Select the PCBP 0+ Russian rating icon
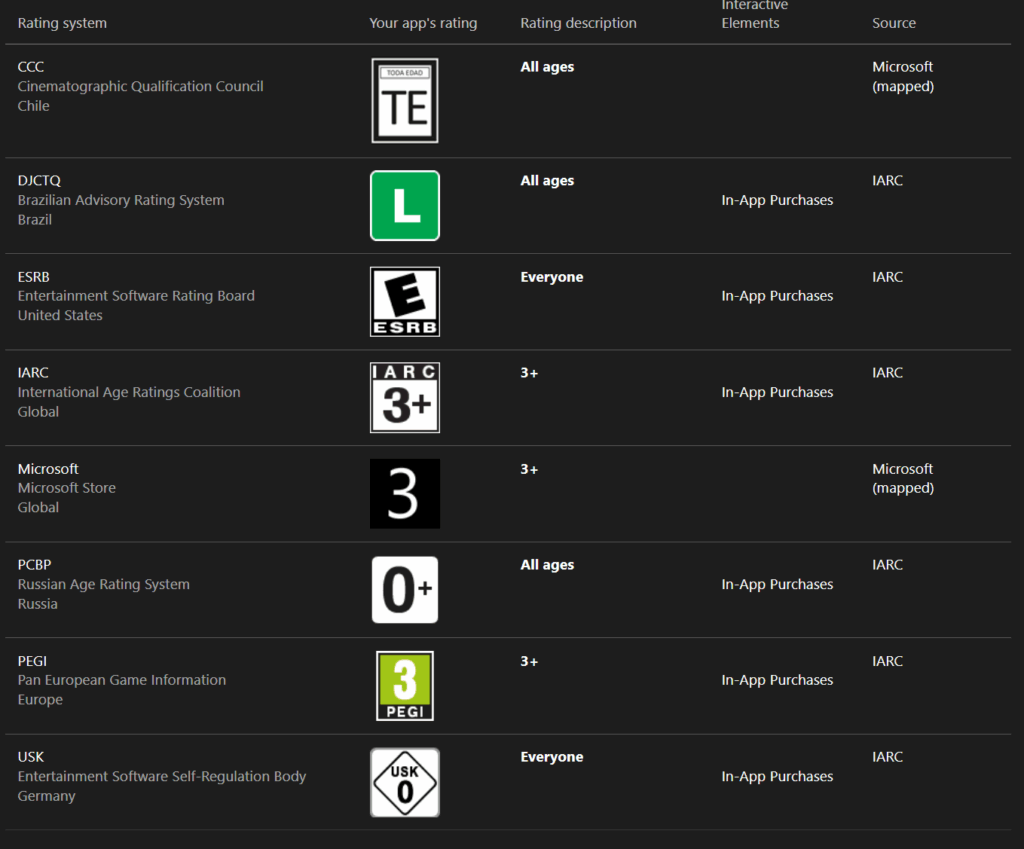Viewport: 1024px width, 849px height. [x=405, y=590]
